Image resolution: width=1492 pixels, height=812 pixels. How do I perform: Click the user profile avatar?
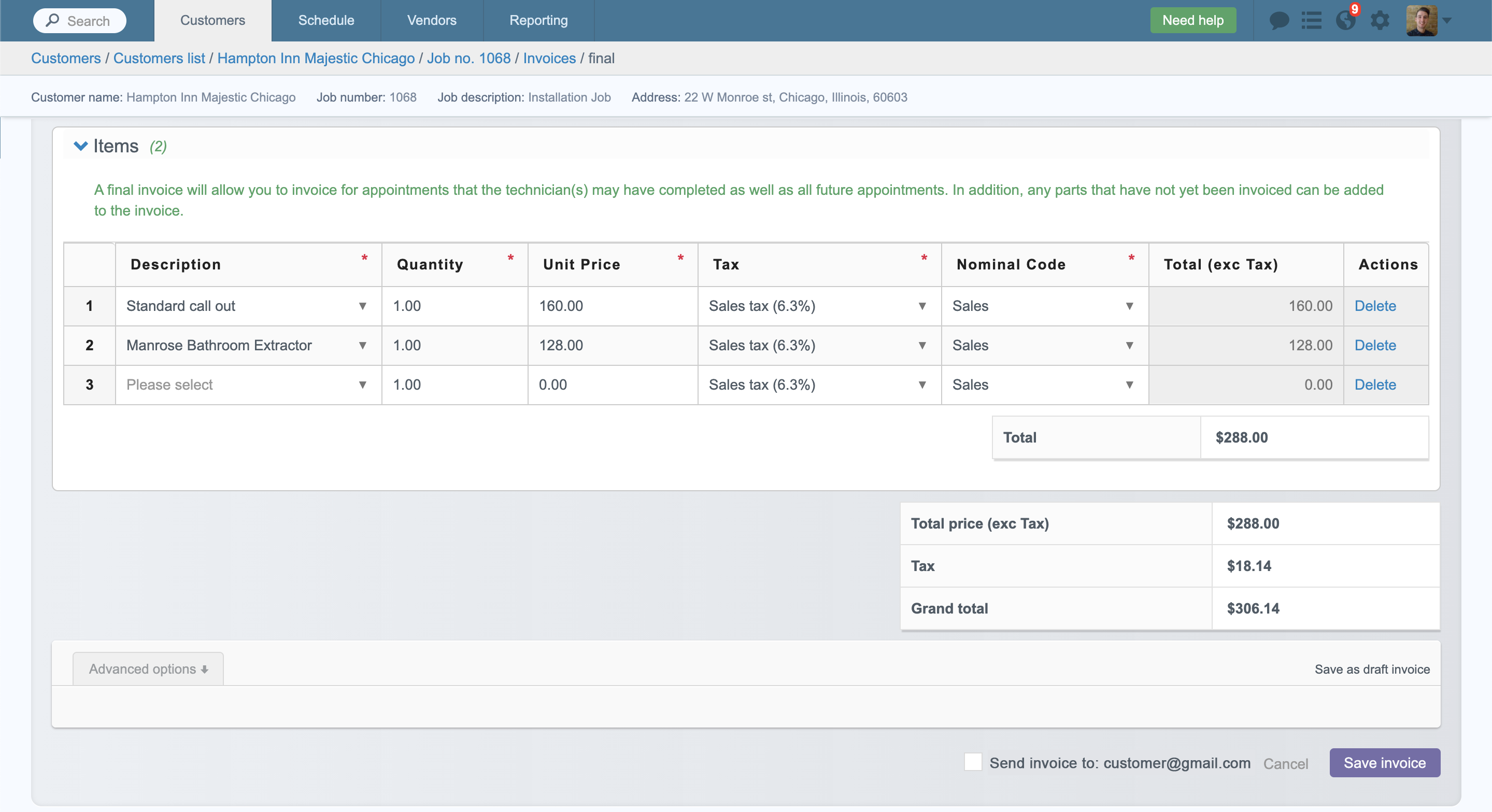(1421, 21)
